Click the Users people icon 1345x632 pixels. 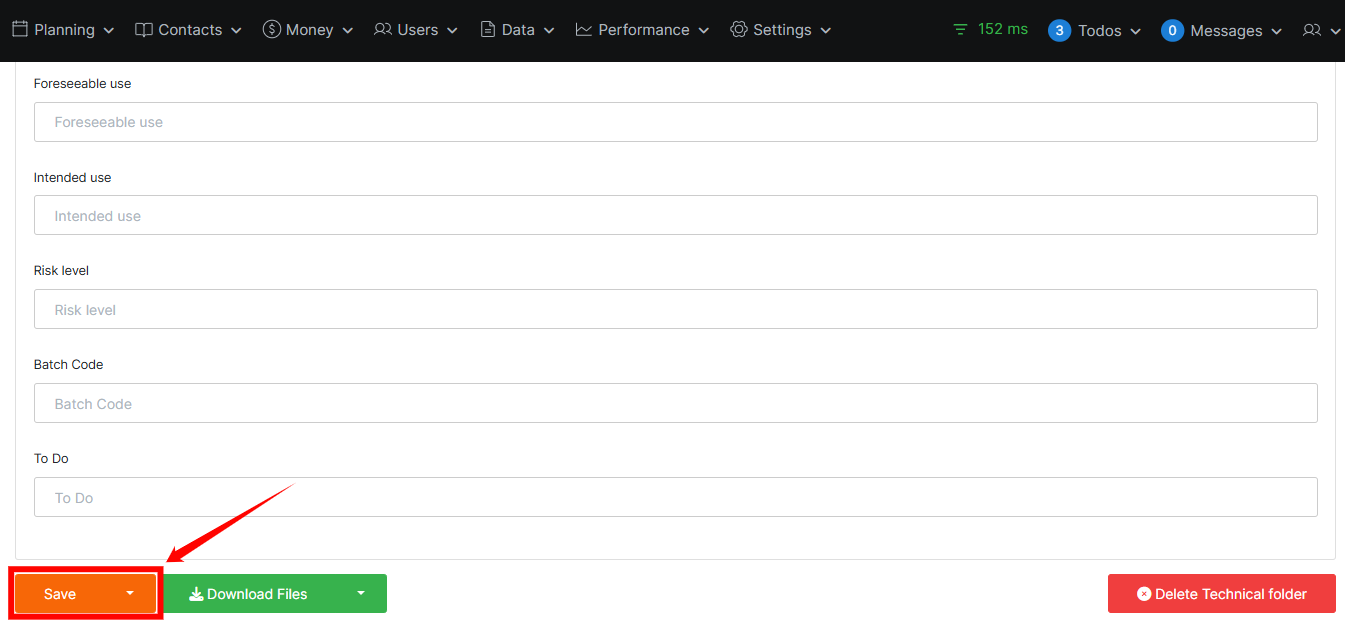(x=383, y=30)
